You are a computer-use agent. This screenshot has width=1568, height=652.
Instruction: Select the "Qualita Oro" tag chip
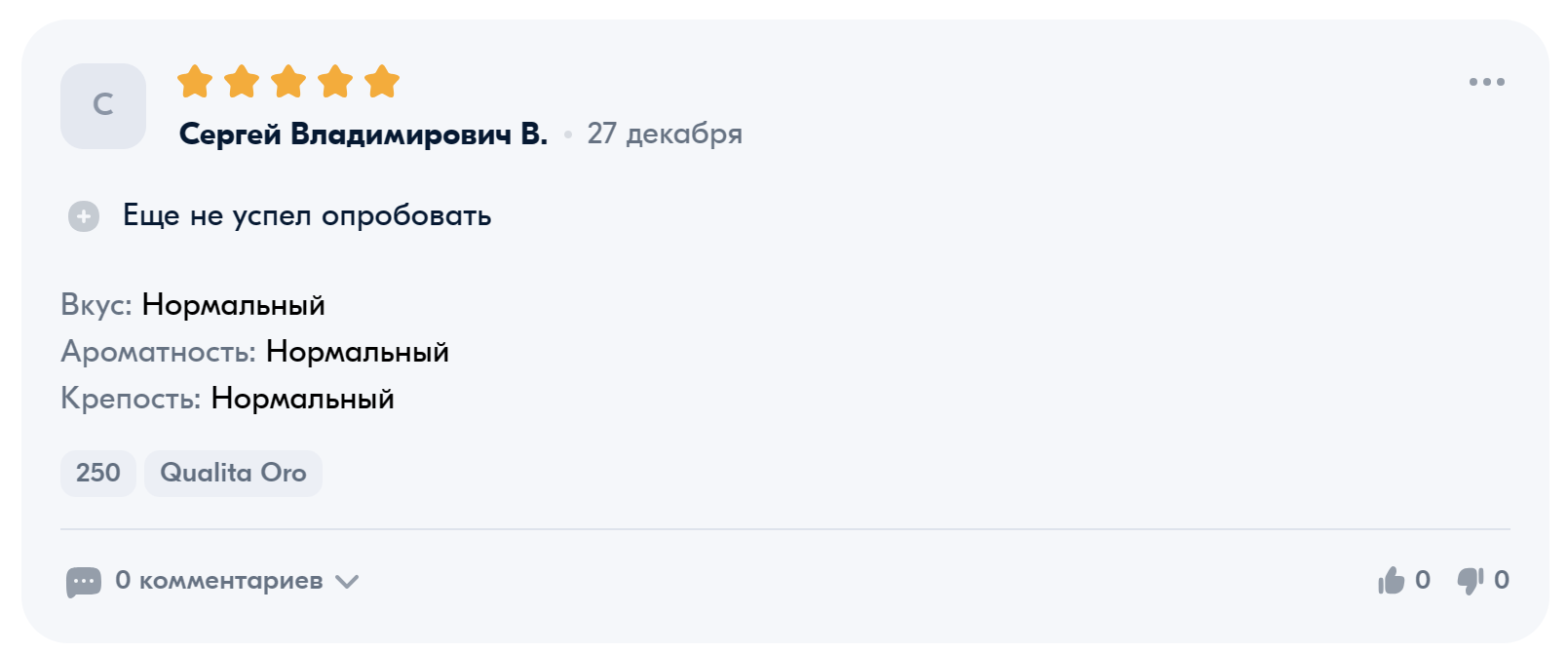(x=233, y=474)
